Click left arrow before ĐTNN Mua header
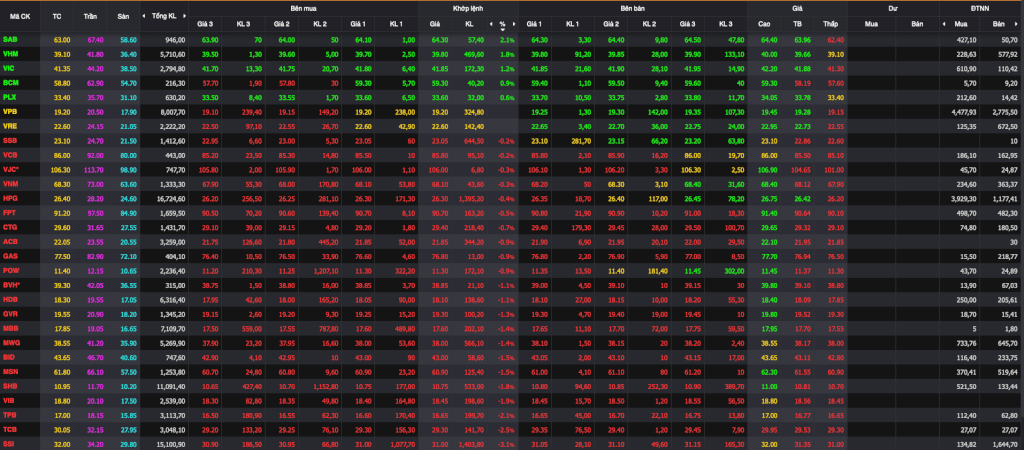Screen dimensions: 1024x450 [x=944, y=24]
